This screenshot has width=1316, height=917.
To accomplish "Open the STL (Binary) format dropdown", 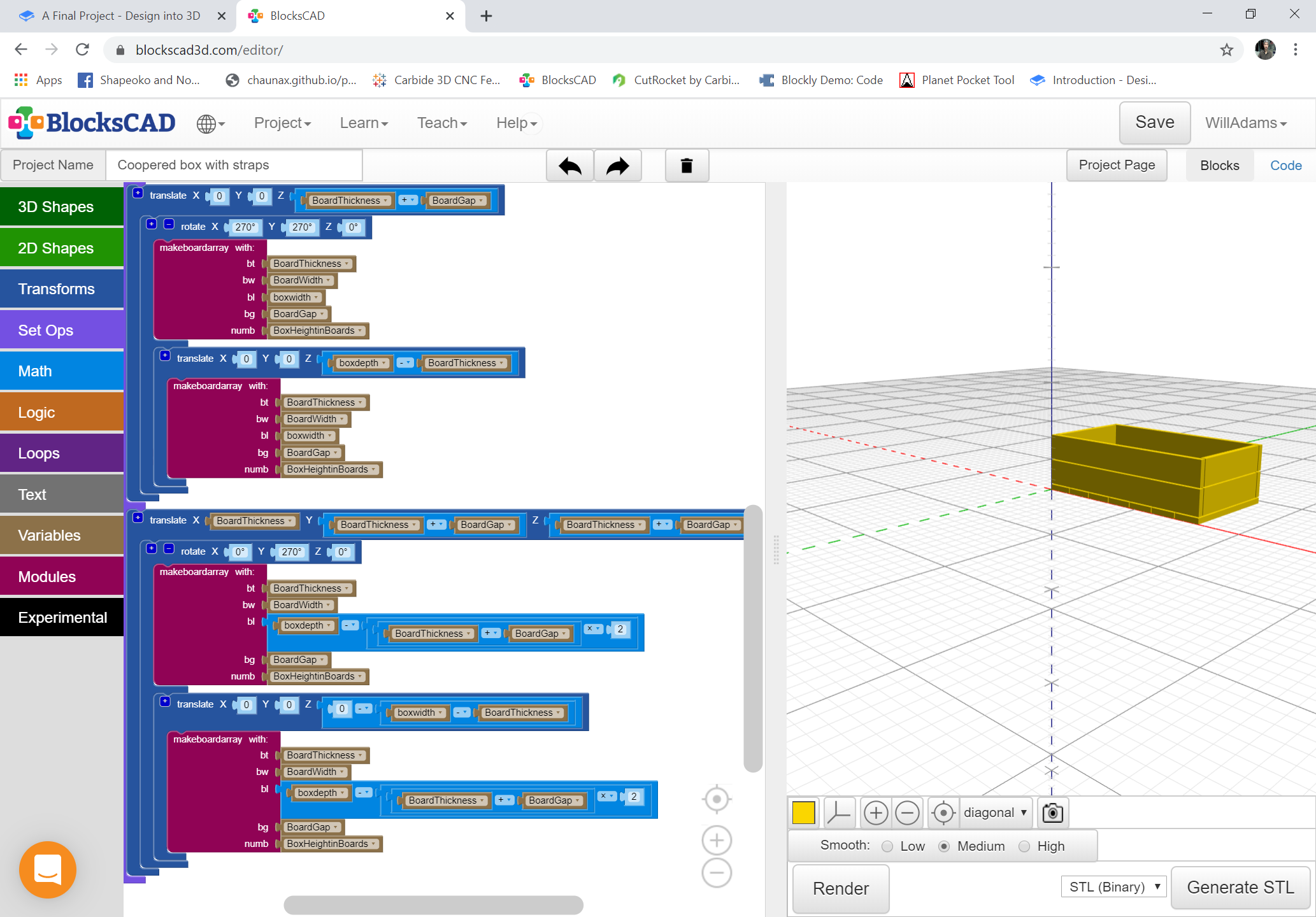I will [1113, 887].
